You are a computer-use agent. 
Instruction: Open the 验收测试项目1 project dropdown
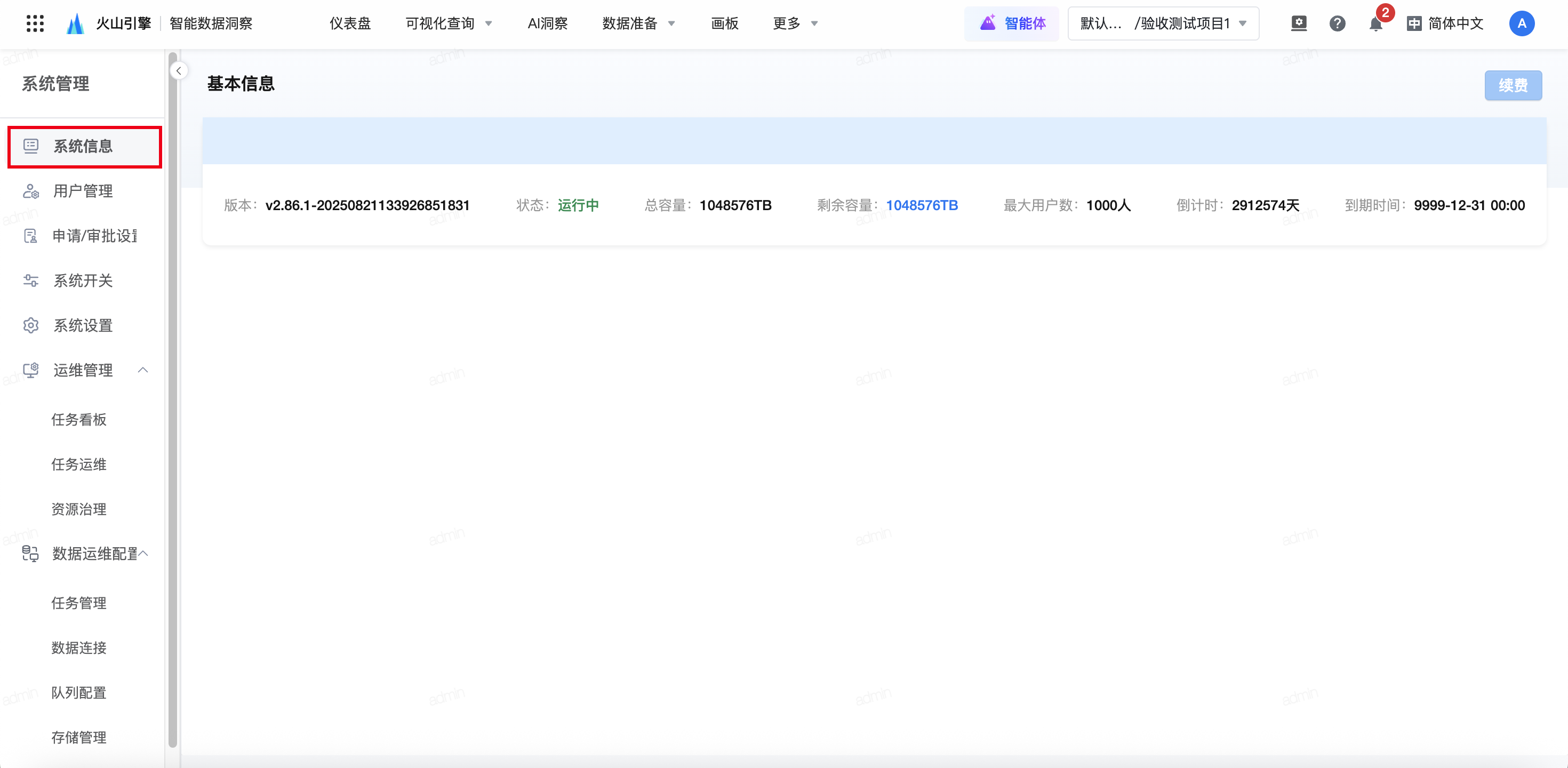[1163, 24]
